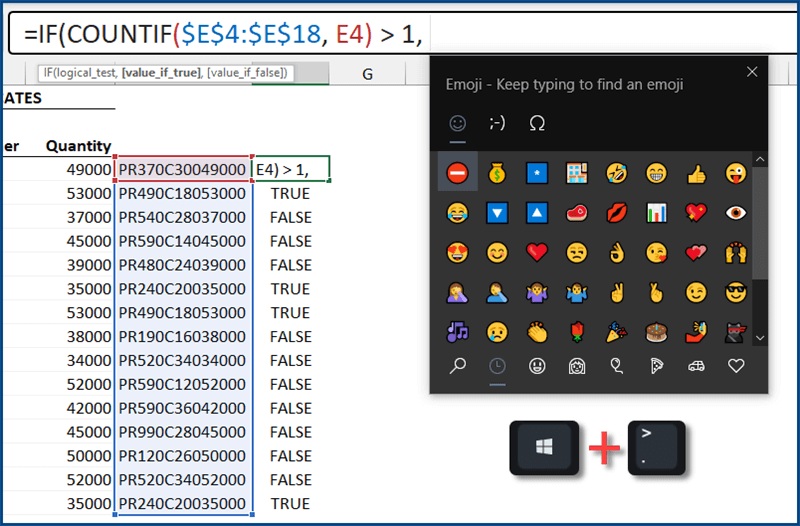Select cell containing PR540C28037000

(182, 217)
